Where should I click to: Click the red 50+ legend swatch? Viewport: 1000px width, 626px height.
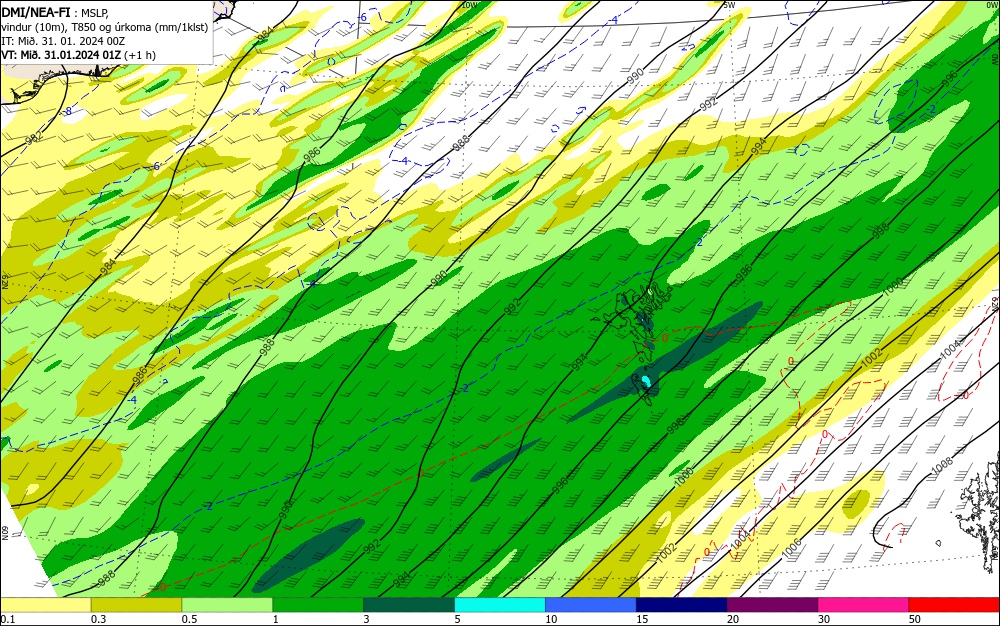click(x=953, y=604)
